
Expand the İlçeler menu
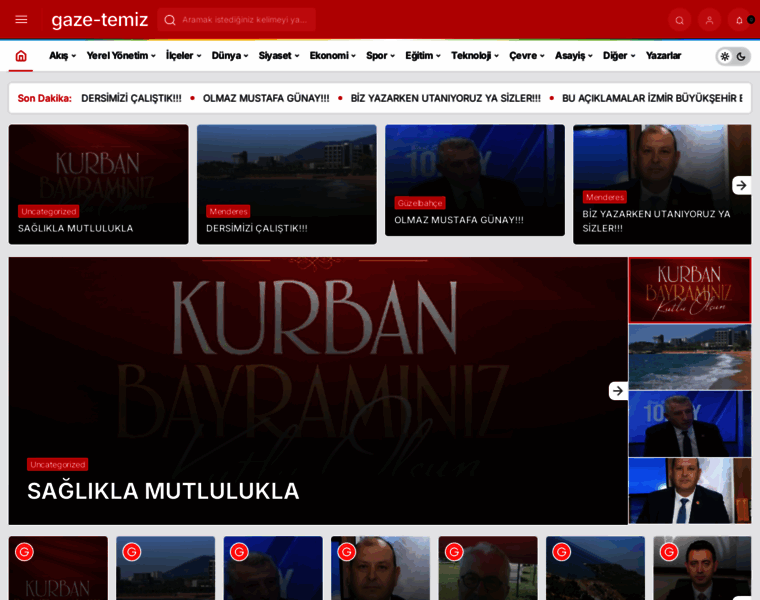[184, 56]
